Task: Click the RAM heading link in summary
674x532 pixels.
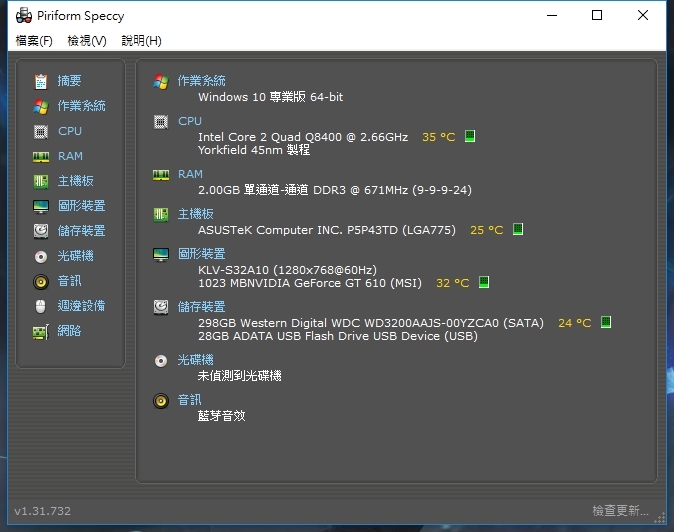Action: click(190, 174)
